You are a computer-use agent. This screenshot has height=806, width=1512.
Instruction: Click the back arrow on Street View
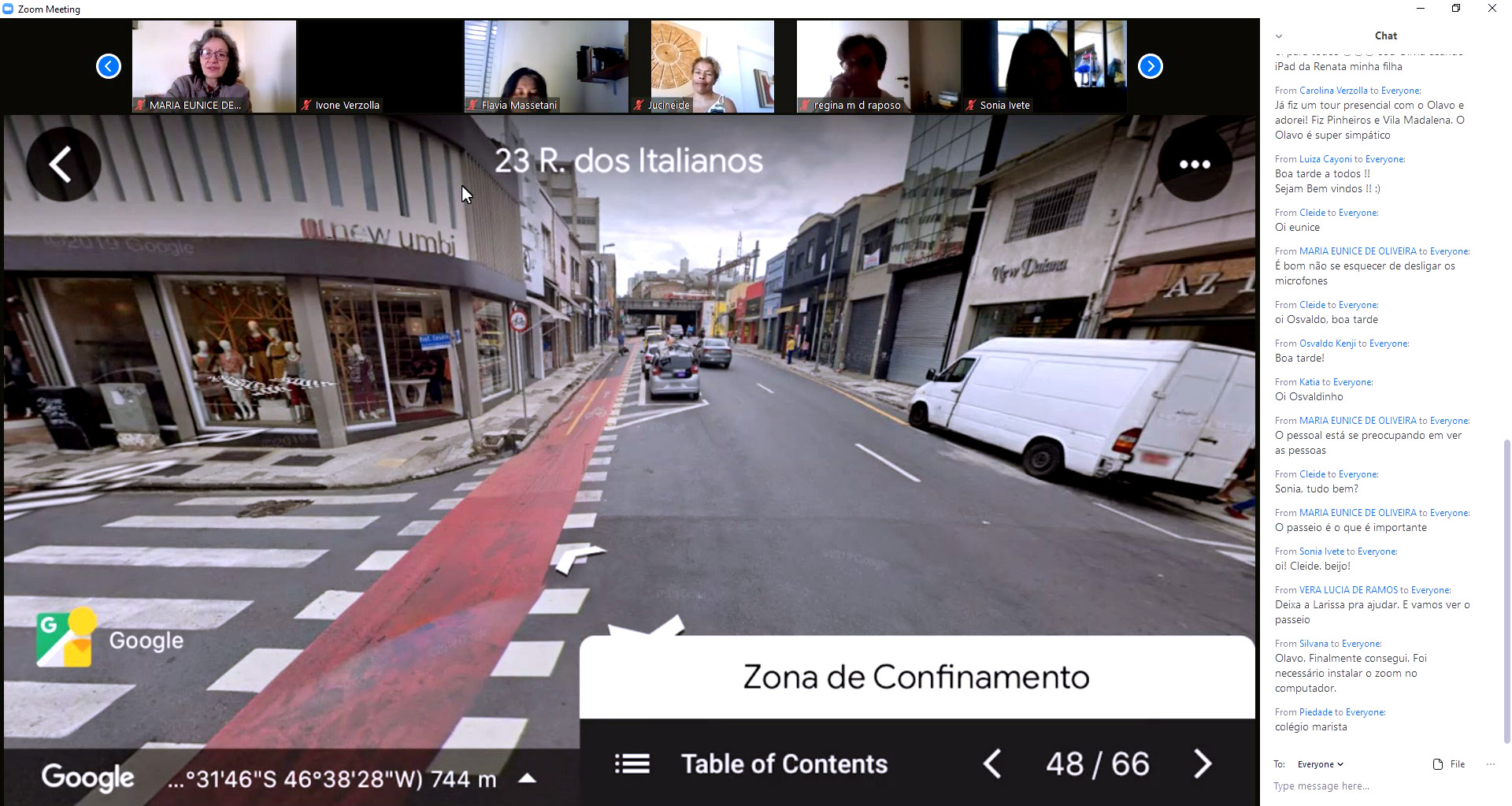[x=62, y=165]
